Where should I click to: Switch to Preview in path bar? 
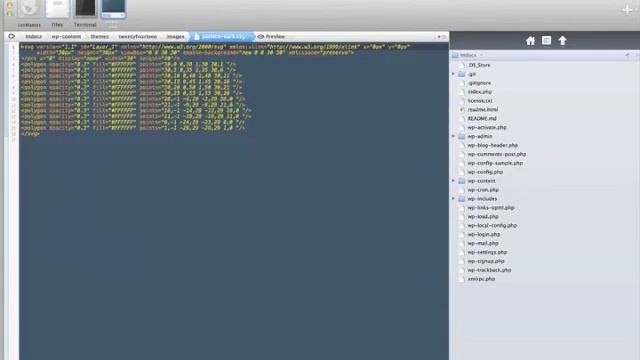point(271,36)
